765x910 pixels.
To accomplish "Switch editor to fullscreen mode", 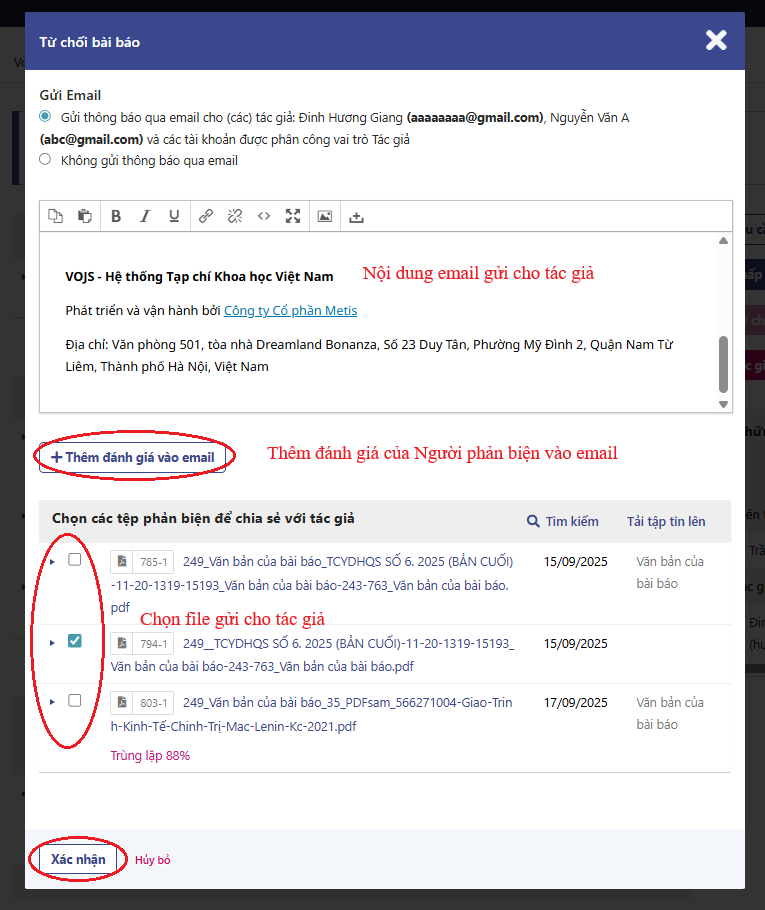I will [293, 216].
